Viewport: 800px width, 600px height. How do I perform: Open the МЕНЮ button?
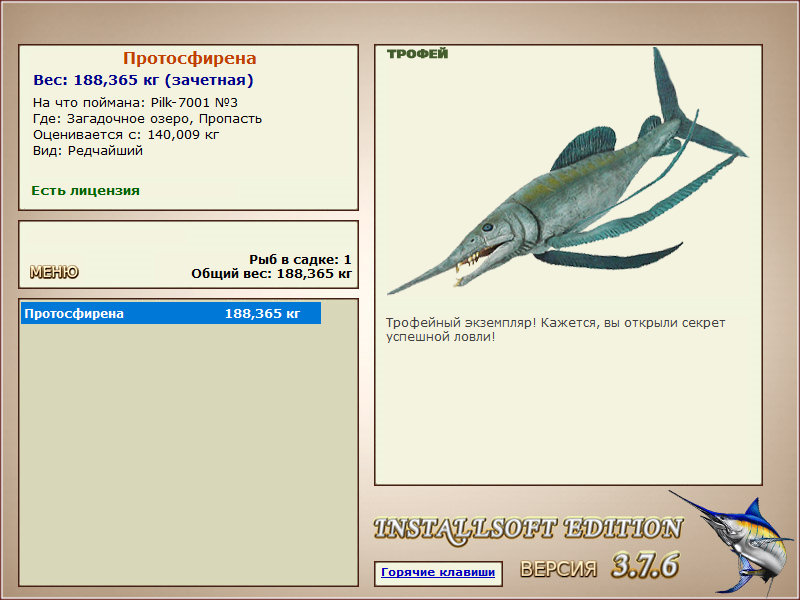54,272
